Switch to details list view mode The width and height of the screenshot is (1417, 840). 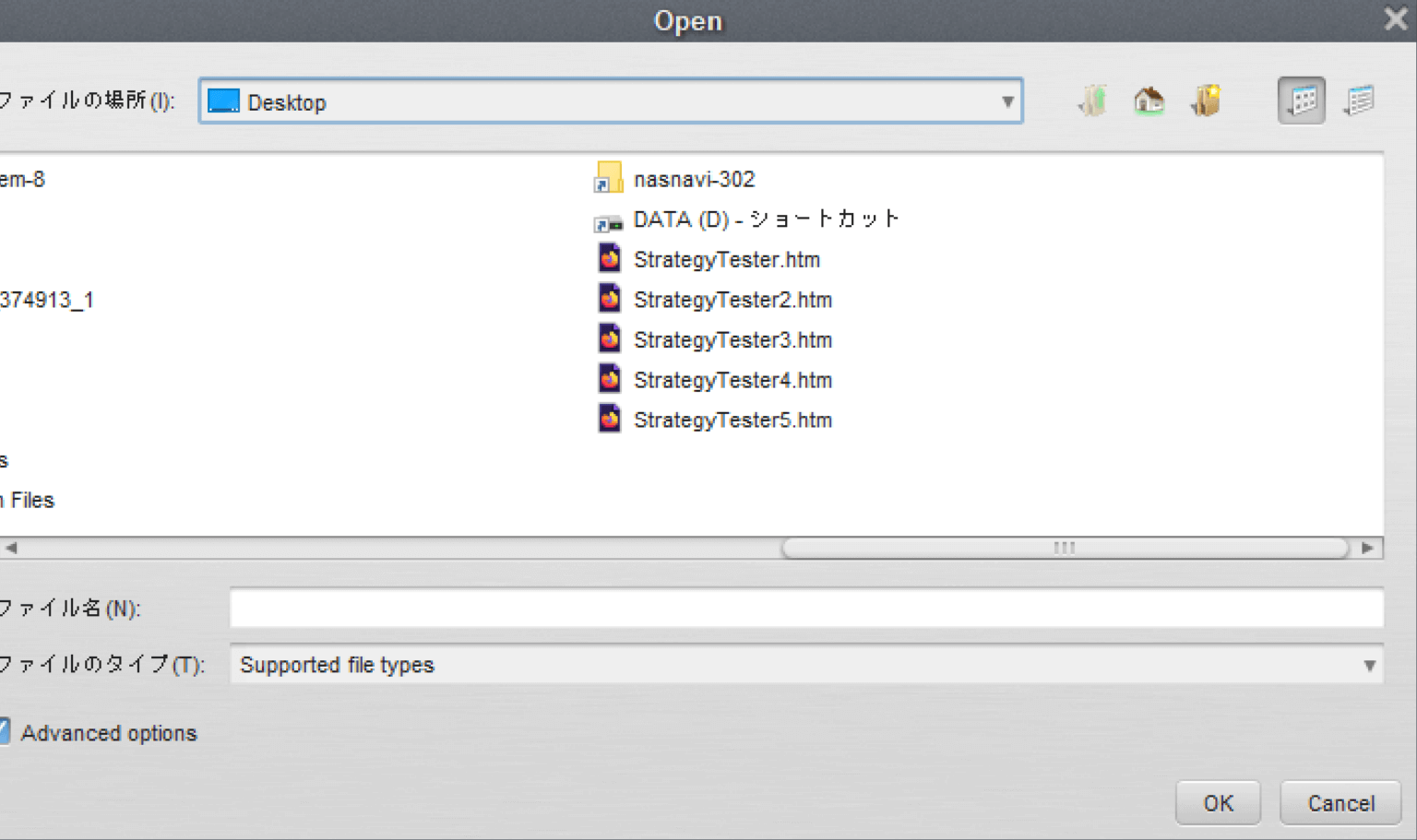coord(1358,100)
